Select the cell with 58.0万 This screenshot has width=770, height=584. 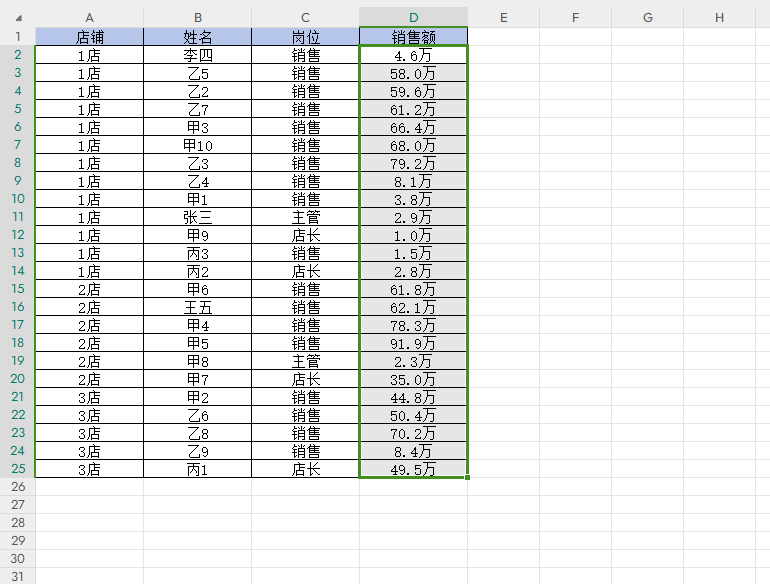point(413,73)
